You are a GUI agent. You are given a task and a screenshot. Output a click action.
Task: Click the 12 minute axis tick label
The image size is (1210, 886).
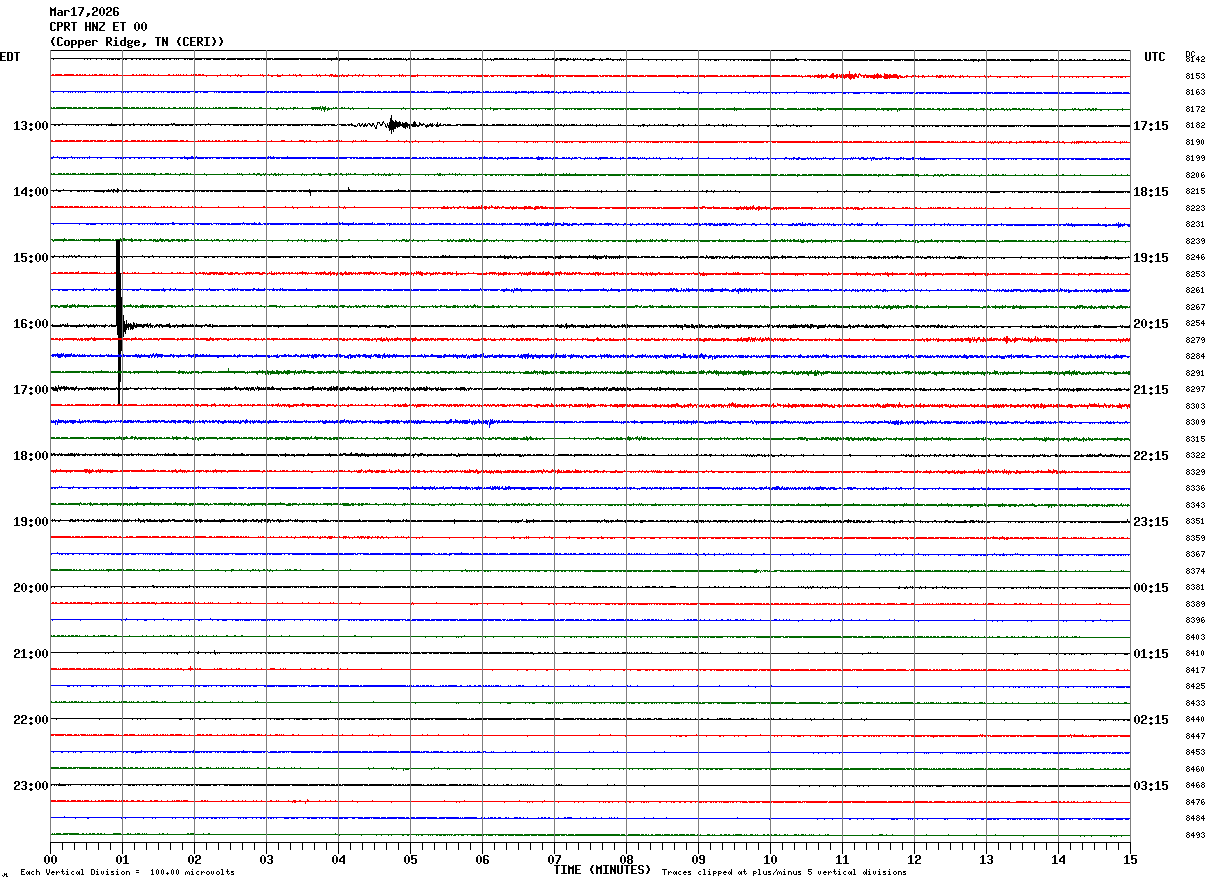(x=914, y=859)
